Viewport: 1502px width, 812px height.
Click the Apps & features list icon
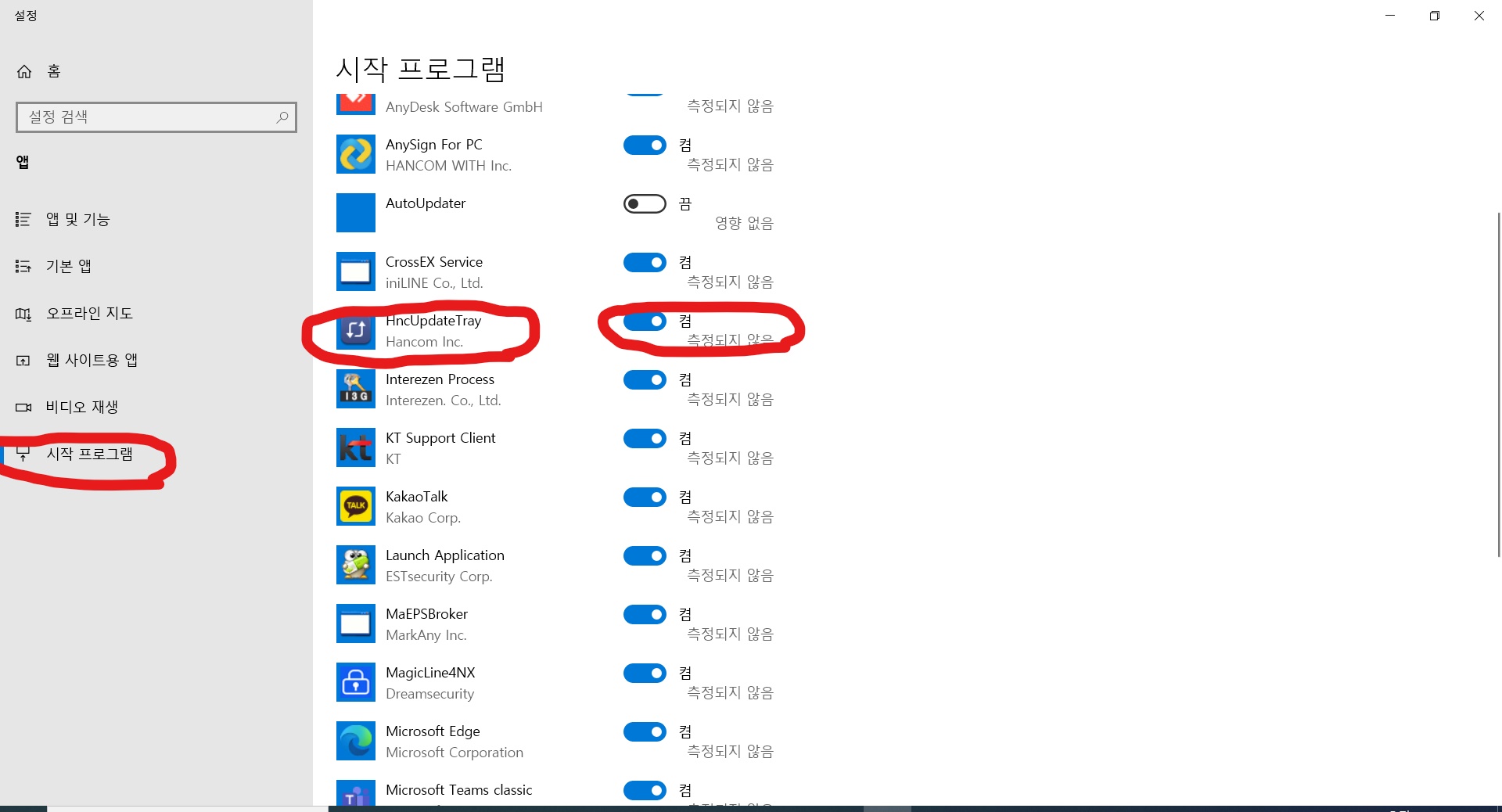pos(23,220)
